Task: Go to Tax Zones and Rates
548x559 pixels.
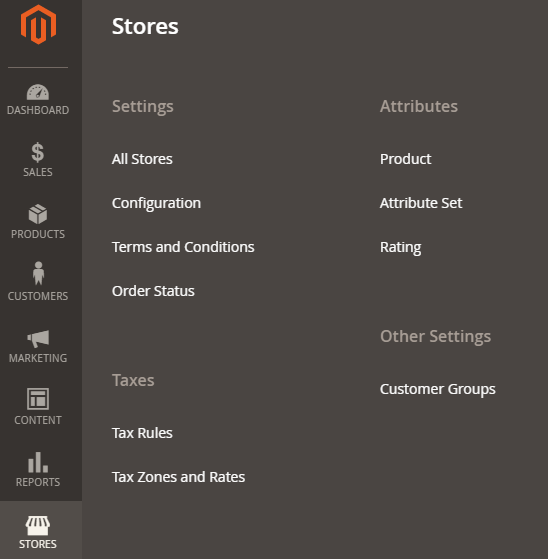Action: [x=178, y=477]
